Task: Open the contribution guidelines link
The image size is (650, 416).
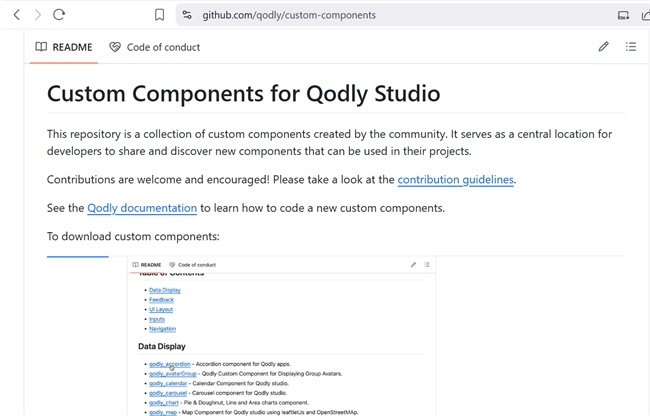Action: pos(455,180)
